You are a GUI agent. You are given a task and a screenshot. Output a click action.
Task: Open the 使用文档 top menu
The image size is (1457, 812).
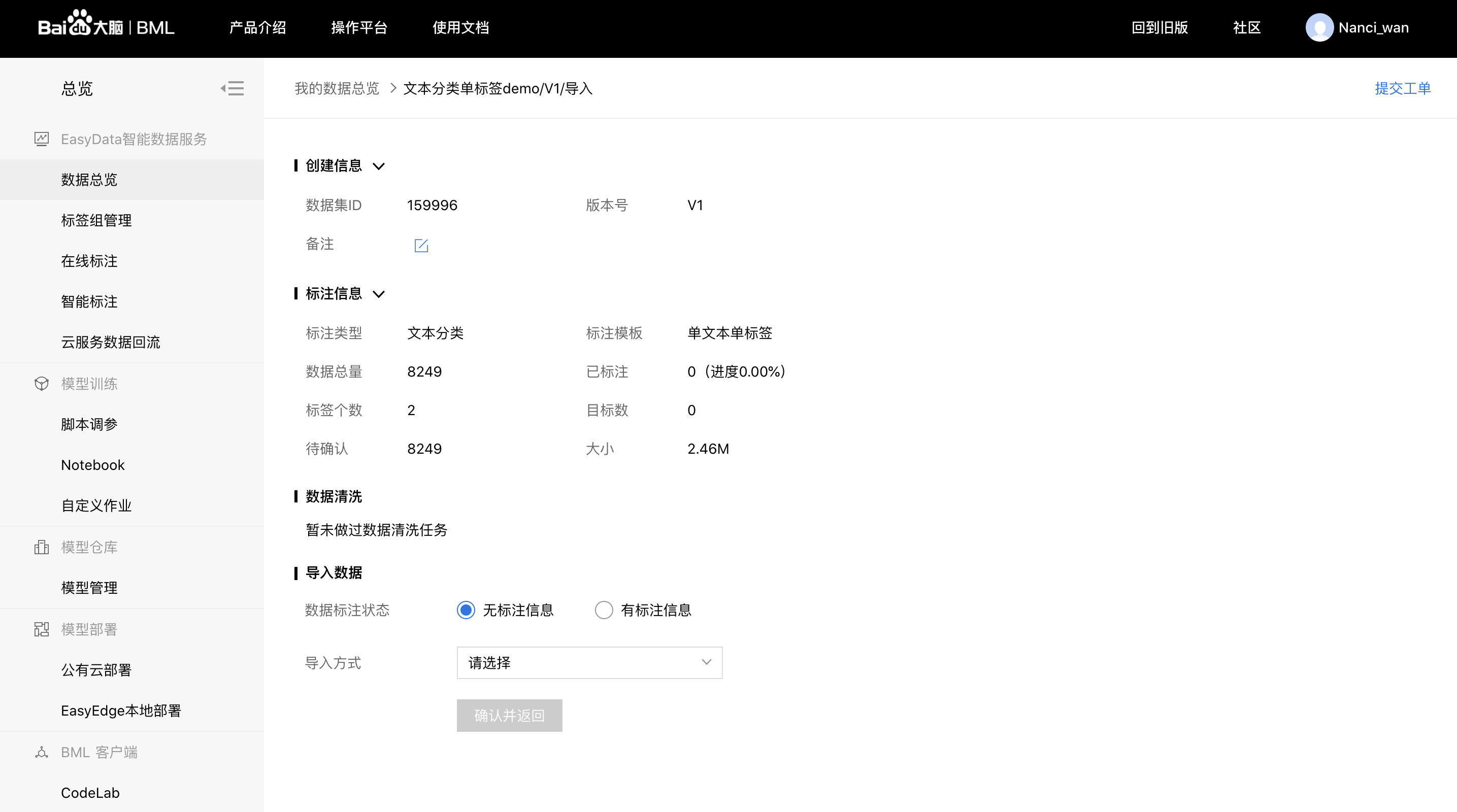point(460,28)
